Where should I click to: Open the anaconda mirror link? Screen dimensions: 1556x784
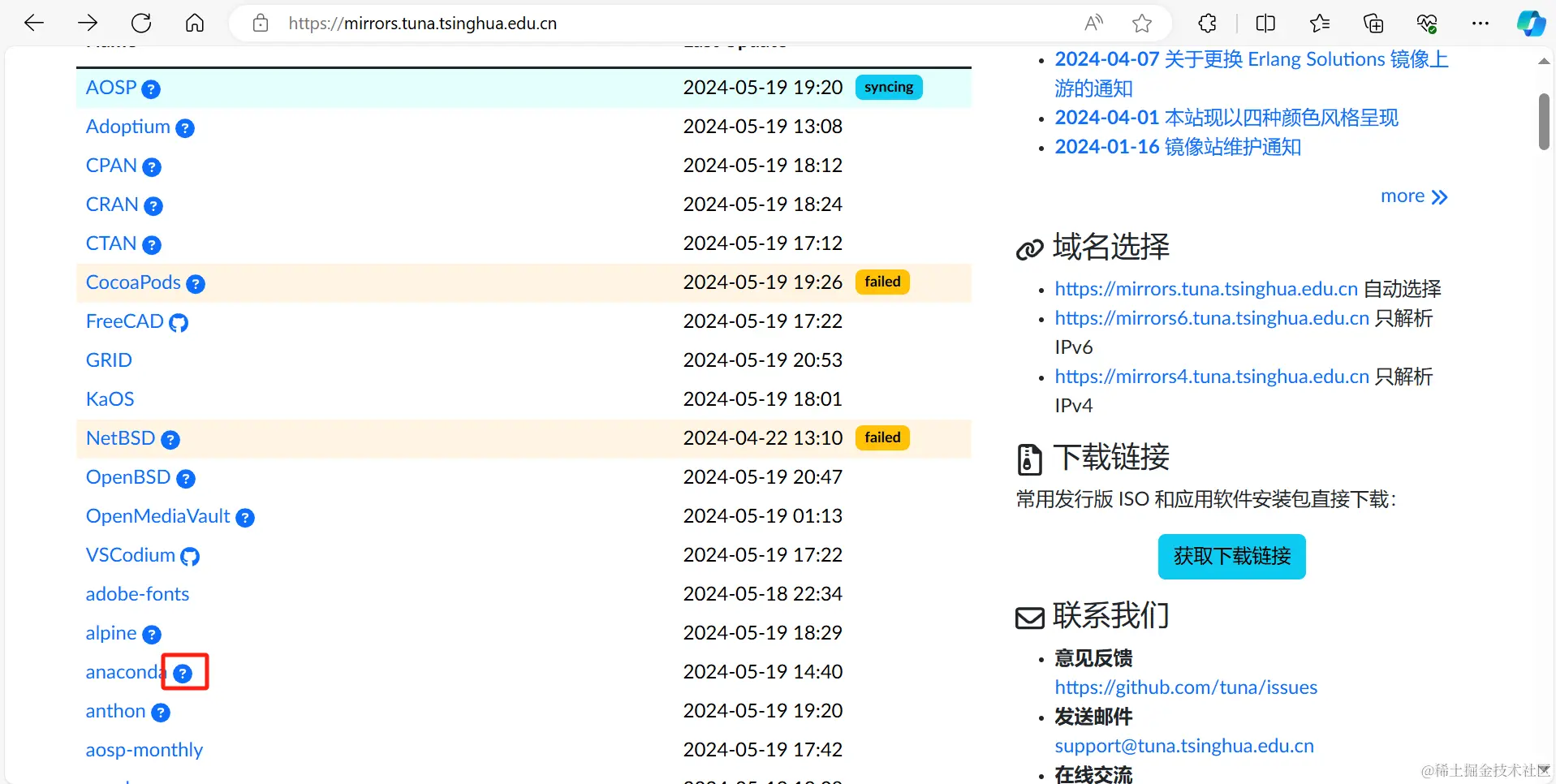point(126,672)
